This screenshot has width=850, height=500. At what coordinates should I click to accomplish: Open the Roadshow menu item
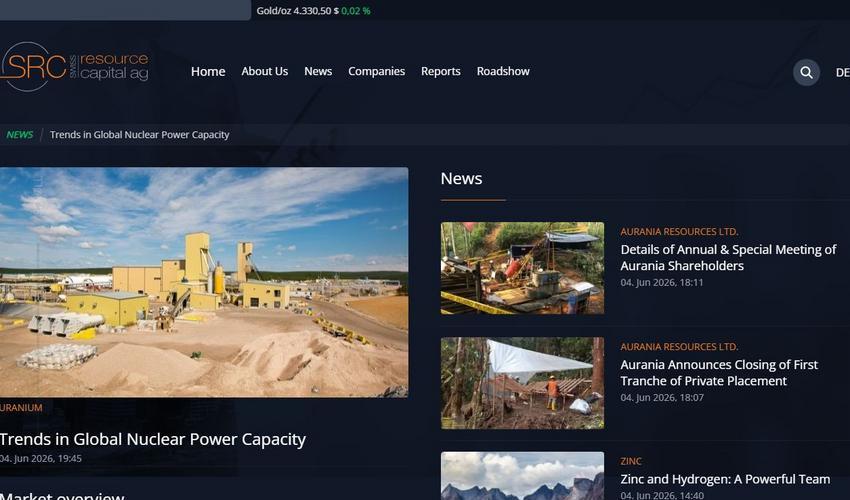[503, 71]
